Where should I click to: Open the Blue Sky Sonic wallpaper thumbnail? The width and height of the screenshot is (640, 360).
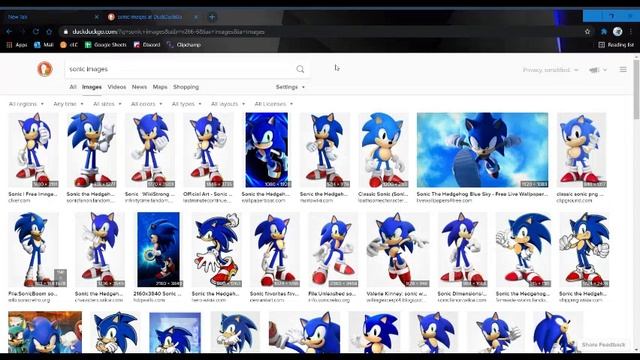pyautogui.click(x=482, y=150)
